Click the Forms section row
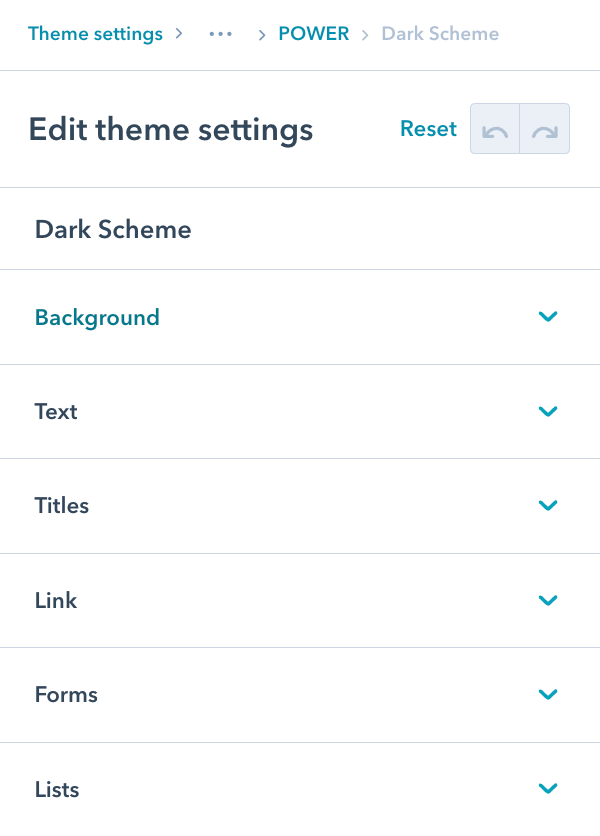600x836 pixels. pos(66,694)
